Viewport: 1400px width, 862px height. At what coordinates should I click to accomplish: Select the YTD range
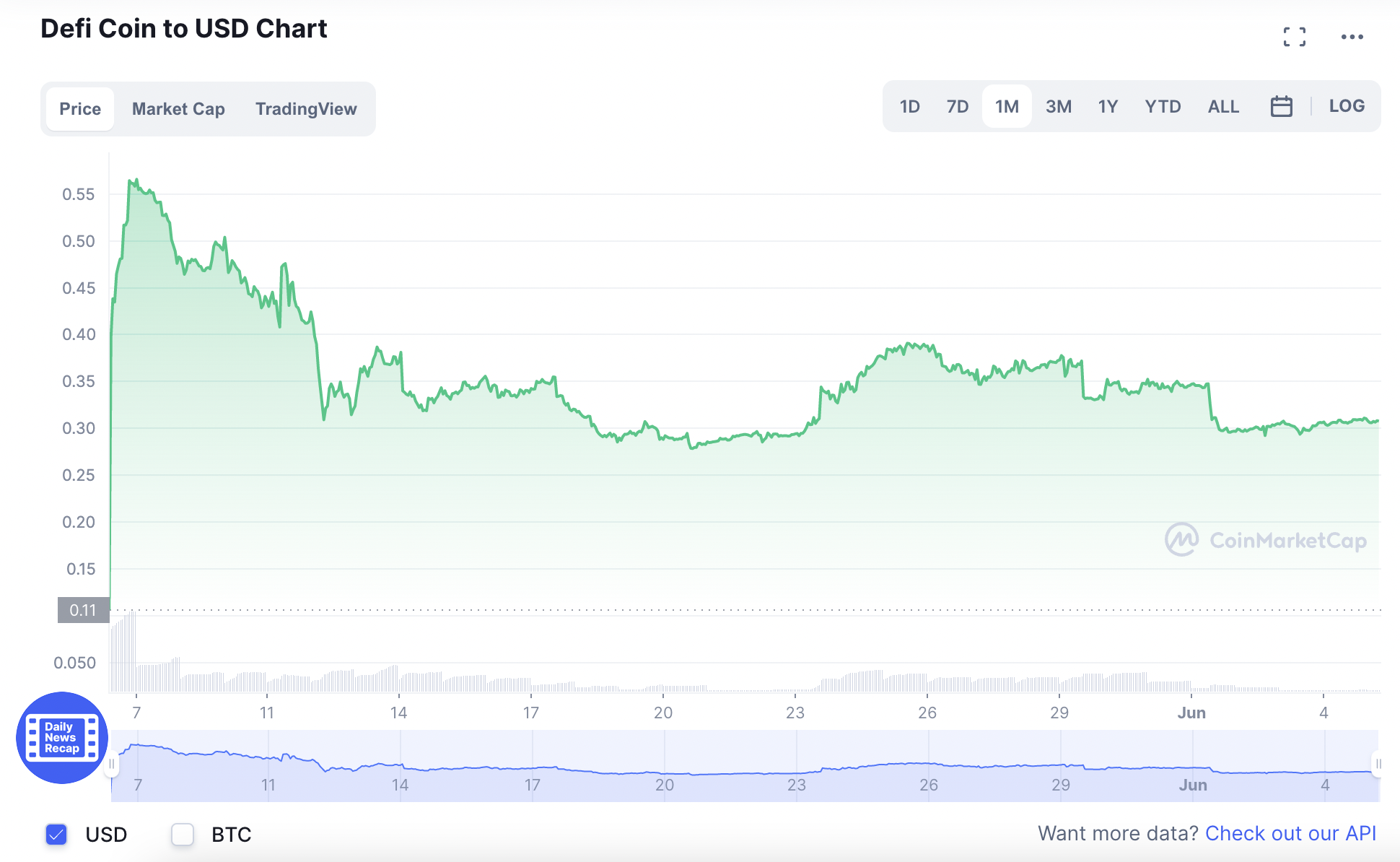click(x=1163, y=105)
